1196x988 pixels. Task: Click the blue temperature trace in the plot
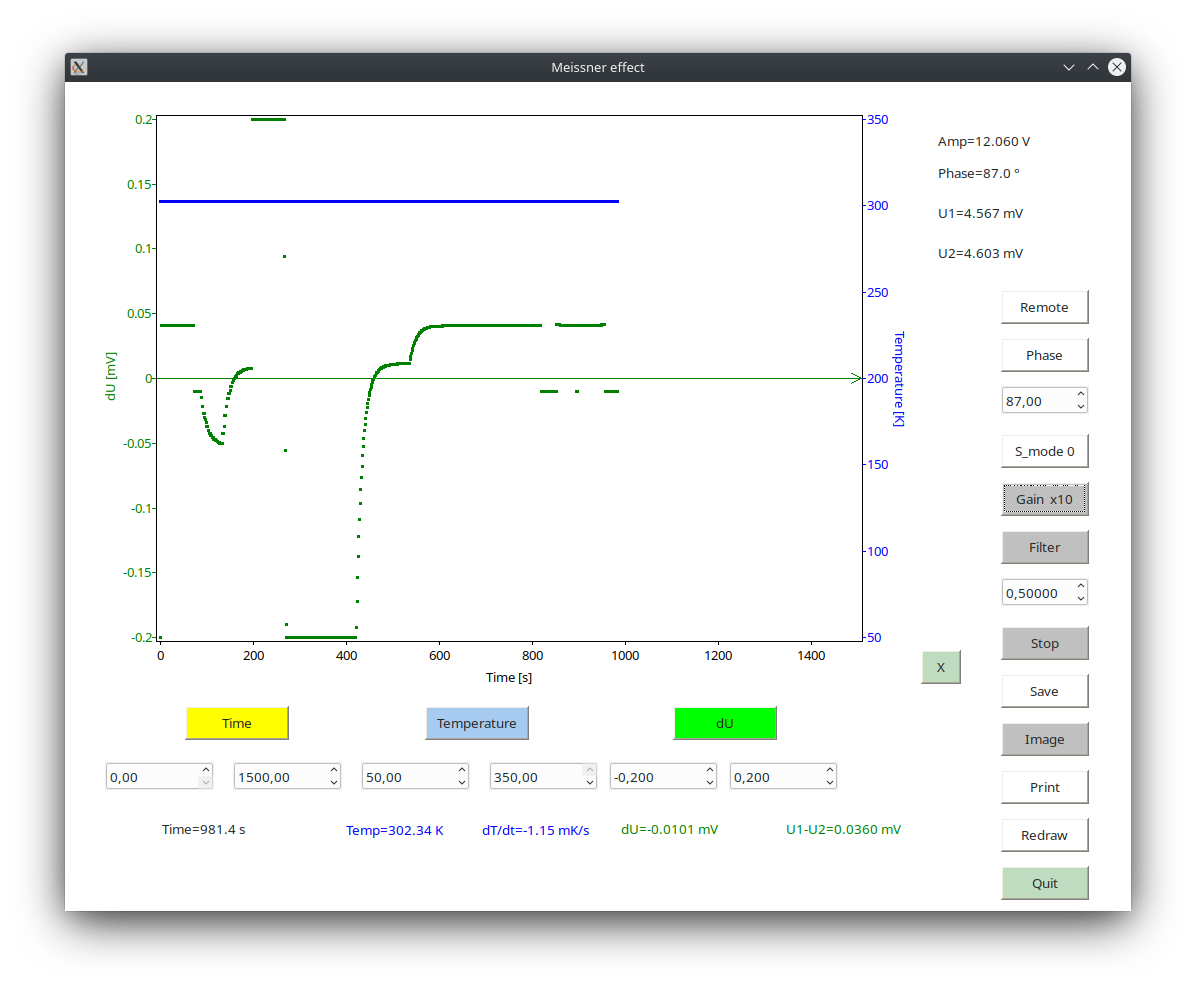(x=389, y=201)
